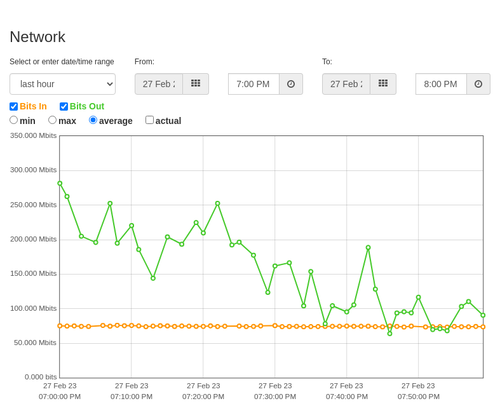500x403 pixels.
Task: Select the average radio button
Action: click(93, 120)
